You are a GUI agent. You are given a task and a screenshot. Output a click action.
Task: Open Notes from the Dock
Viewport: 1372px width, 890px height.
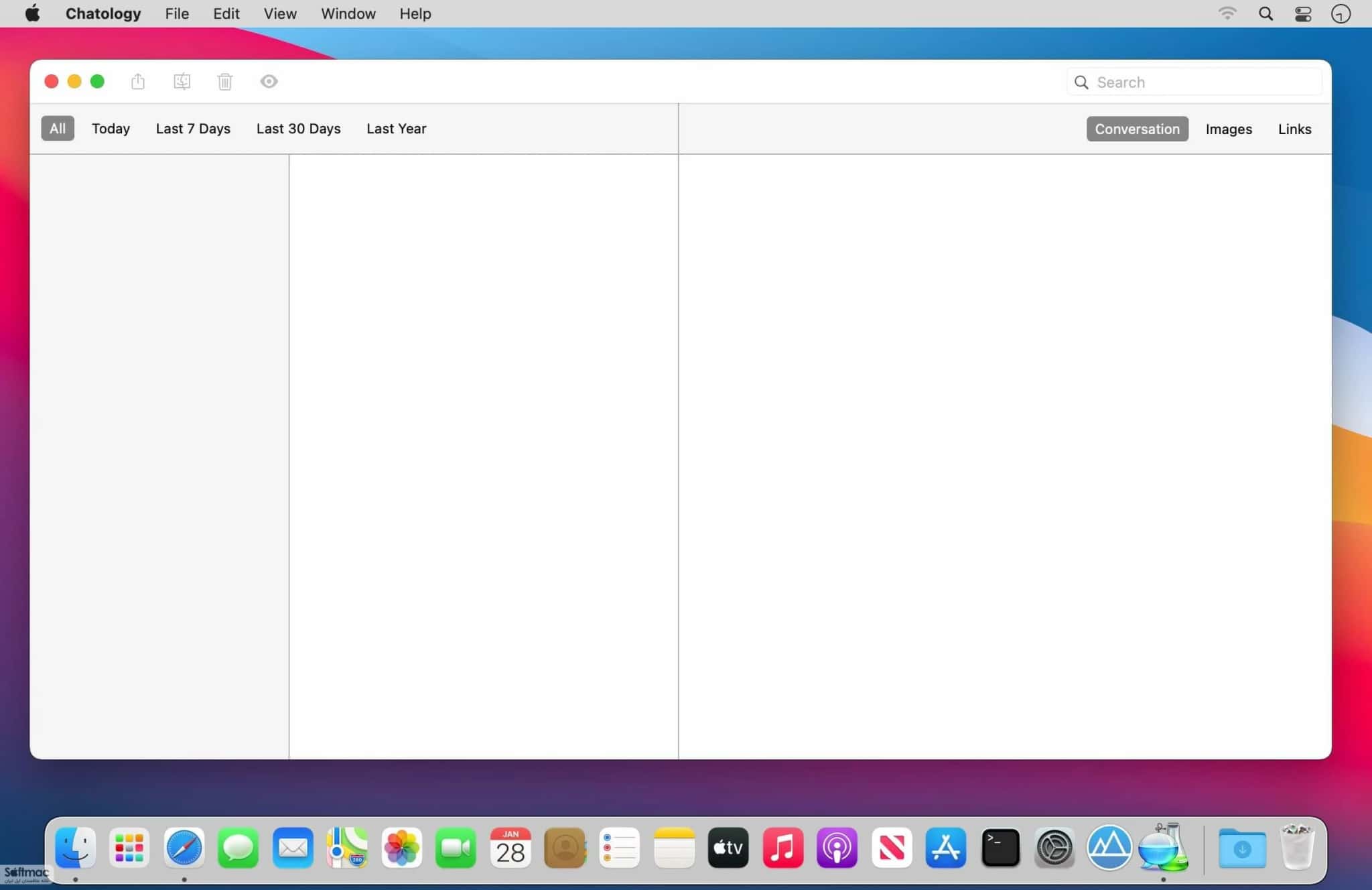click(674, 848)
